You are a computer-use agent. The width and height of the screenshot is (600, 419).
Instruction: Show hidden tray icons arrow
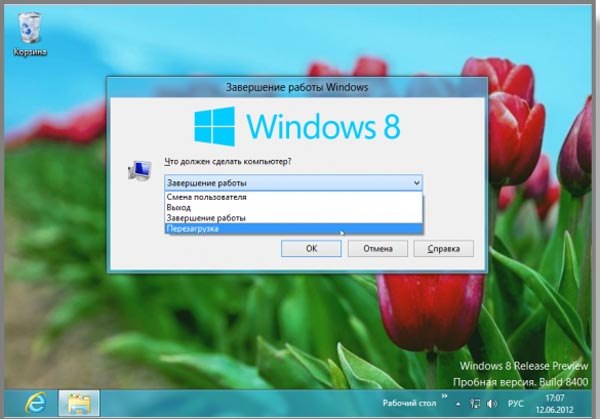(458, 404)
